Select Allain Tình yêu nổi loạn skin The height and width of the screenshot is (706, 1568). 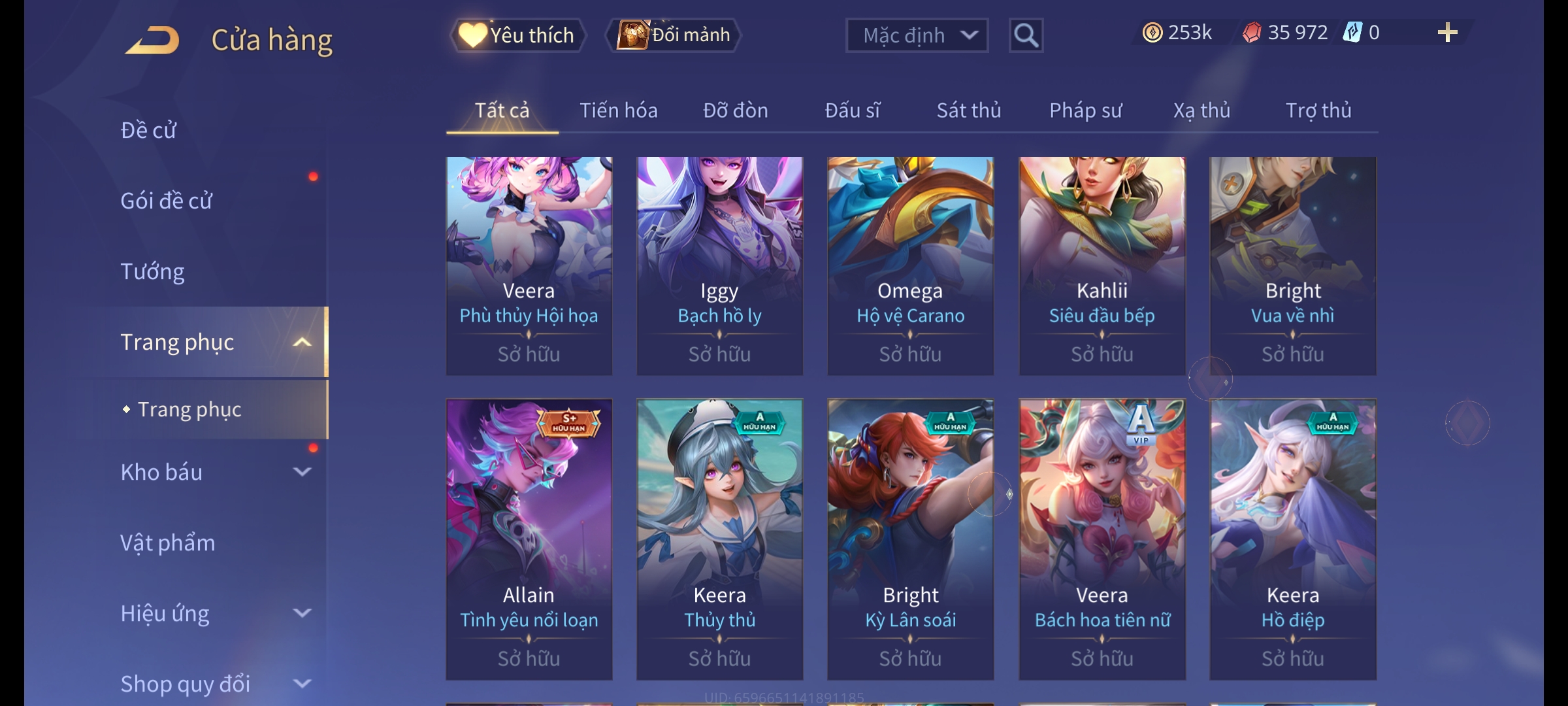tap(529, 539)
